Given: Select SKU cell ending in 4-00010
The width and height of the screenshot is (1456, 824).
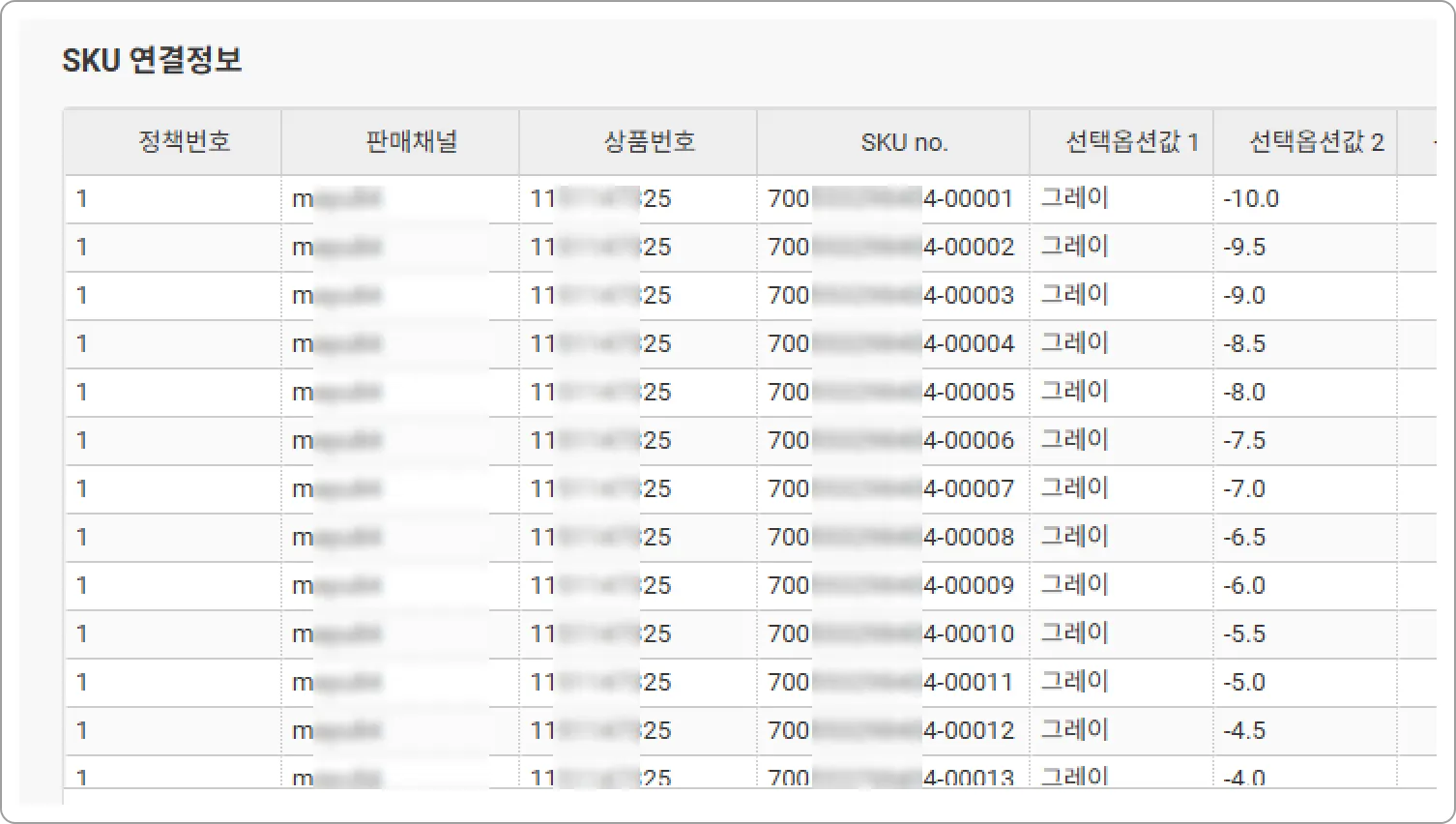Looking at the screenshot, I should click(x=893, y=634).
